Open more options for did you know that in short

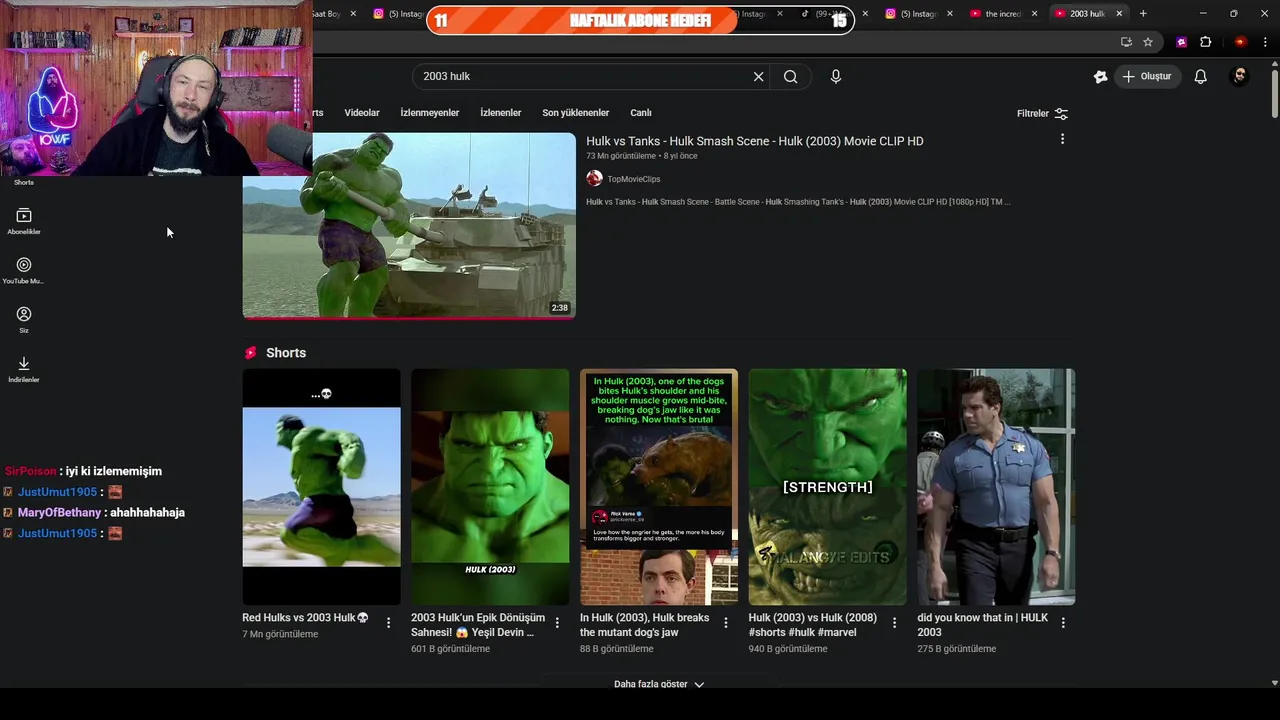(1063, 623)
